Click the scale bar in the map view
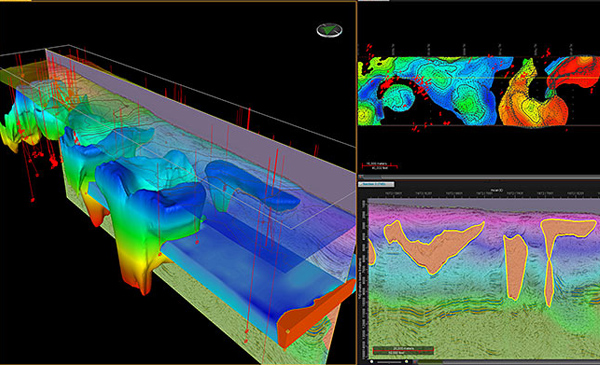 tap(380, 166)
